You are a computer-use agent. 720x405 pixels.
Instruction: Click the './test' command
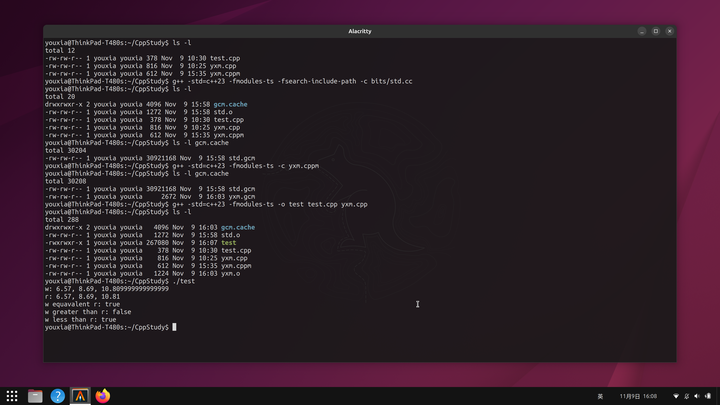pyautogui.click(x=184, y=281)
